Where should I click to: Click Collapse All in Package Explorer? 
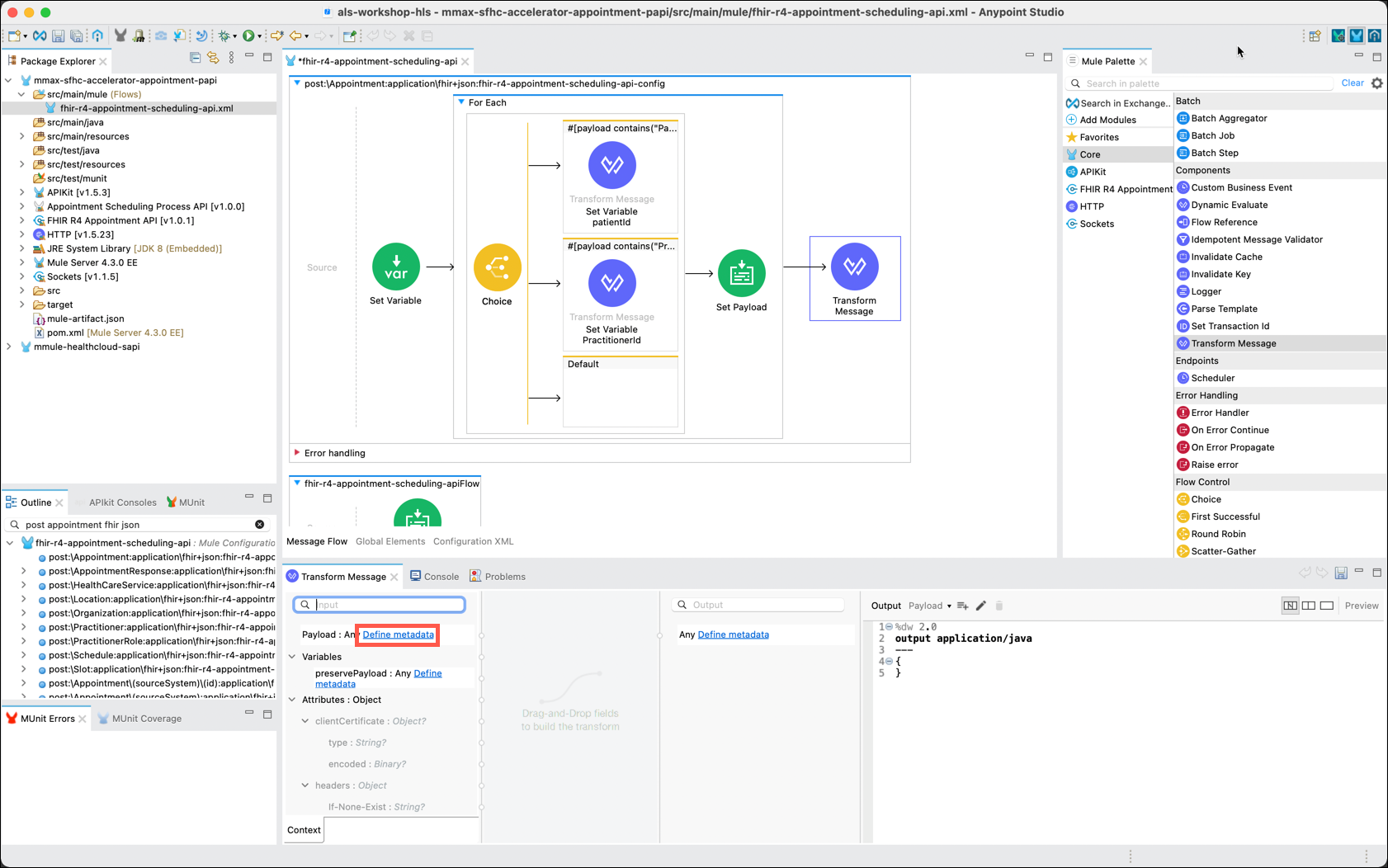tap(195, 58)
